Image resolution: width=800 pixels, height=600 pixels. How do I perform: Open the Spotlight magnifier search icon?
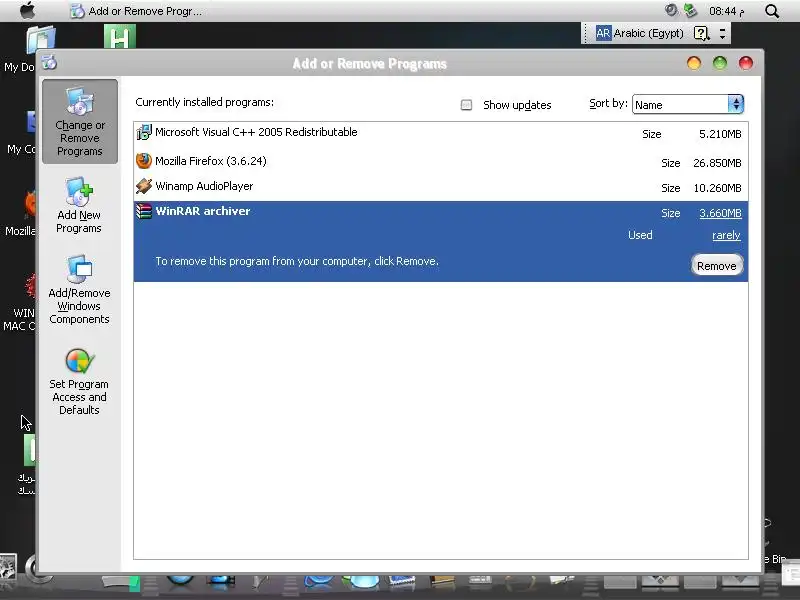772,11
